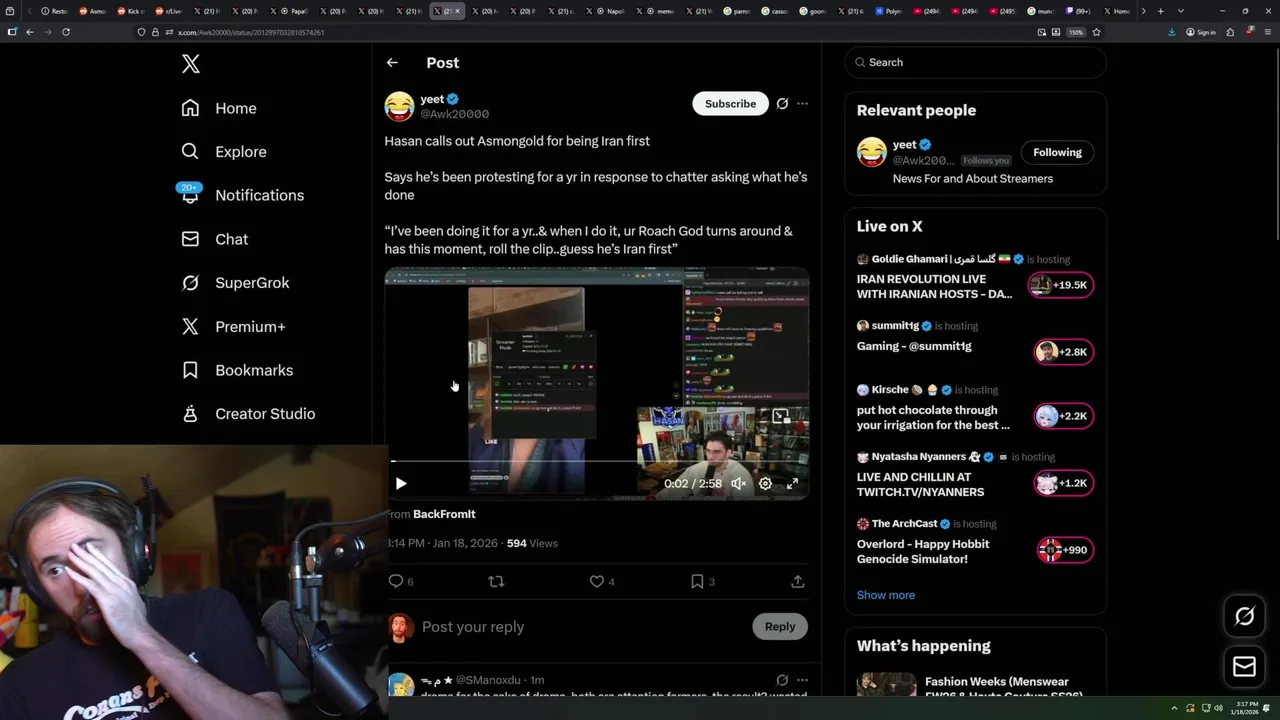
Task: Go back using the Post back arrow
Action: (x=392, y=62)
